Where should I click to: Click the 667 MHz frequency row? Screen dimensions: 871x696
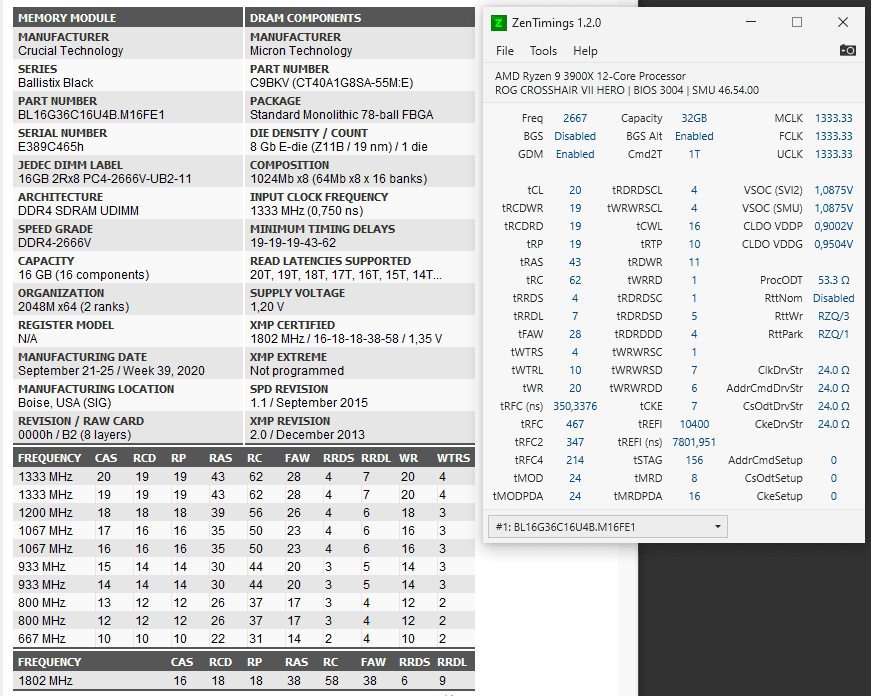coord(244,639)
